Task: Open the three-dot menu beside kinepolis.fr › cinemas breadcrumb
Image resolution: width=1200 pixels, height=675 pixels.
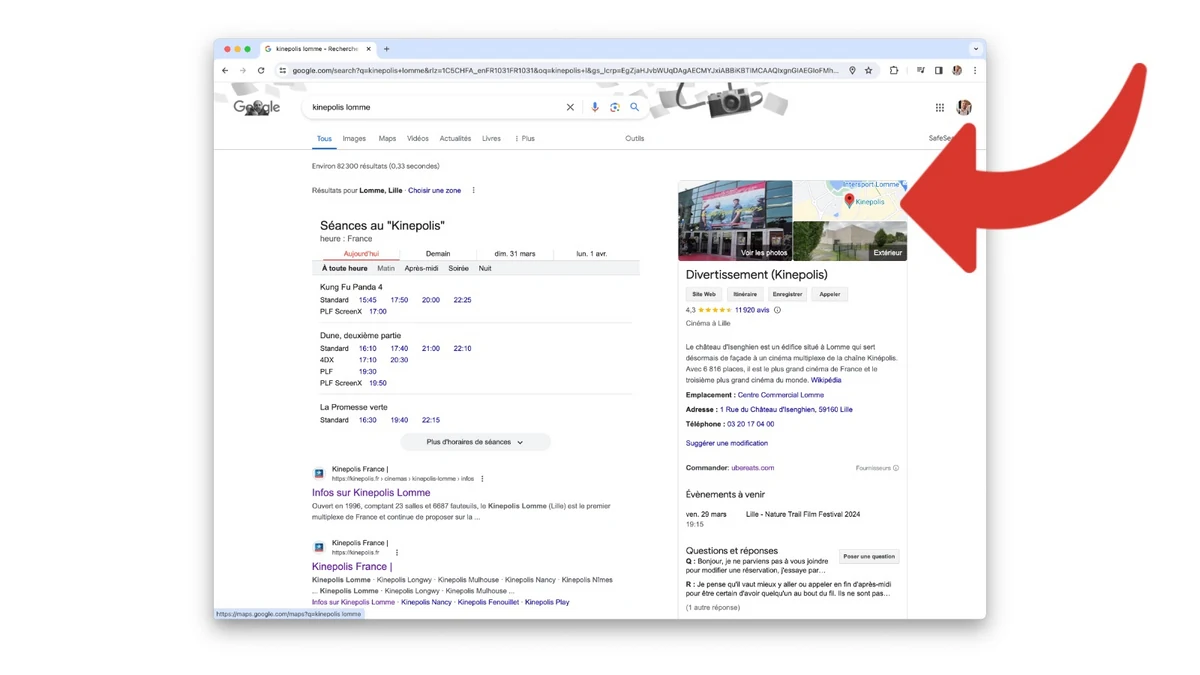Action: [x=482, y=479]
